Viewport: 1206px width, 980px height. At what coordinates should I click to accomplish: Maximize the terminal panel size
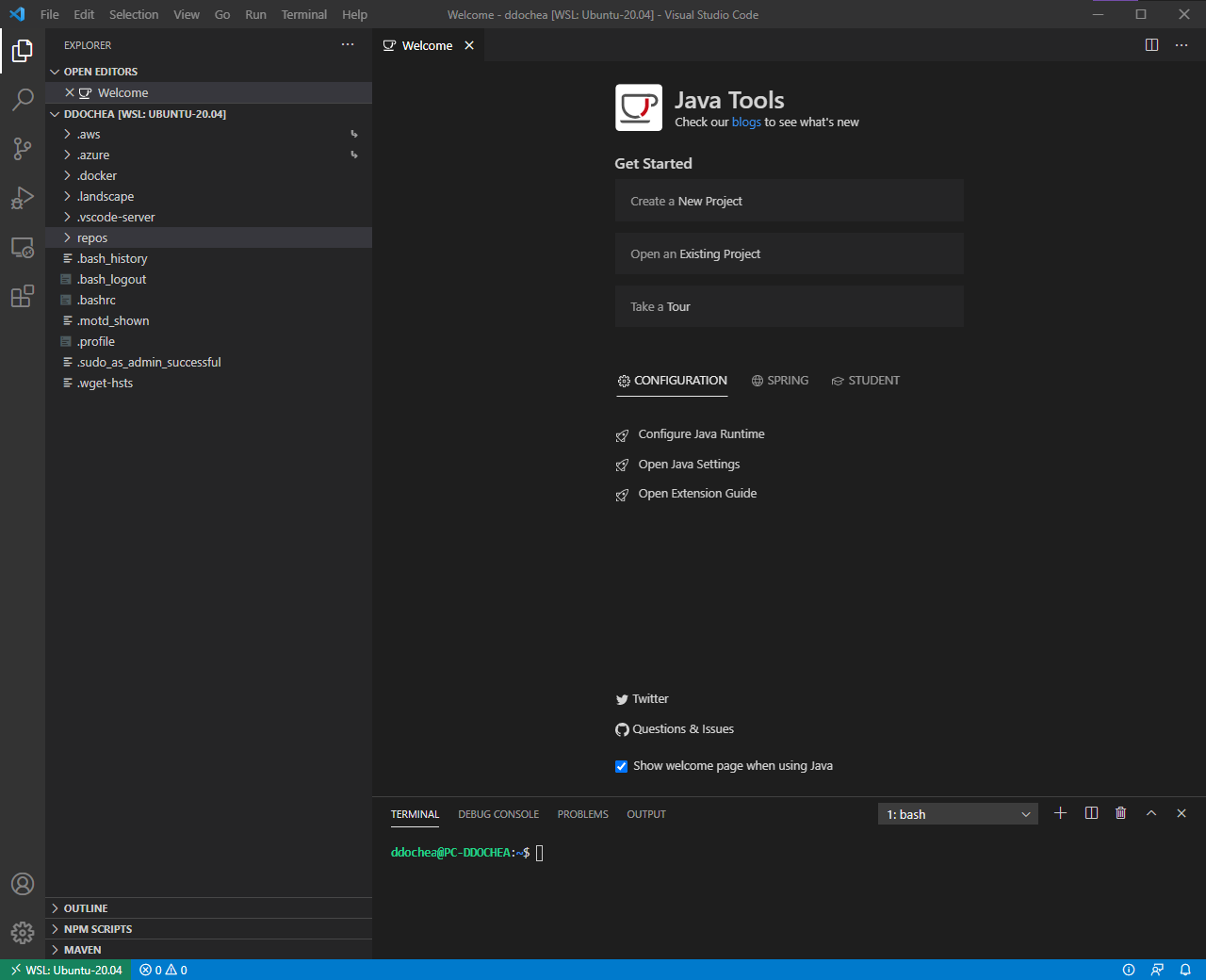[1151, 813]
